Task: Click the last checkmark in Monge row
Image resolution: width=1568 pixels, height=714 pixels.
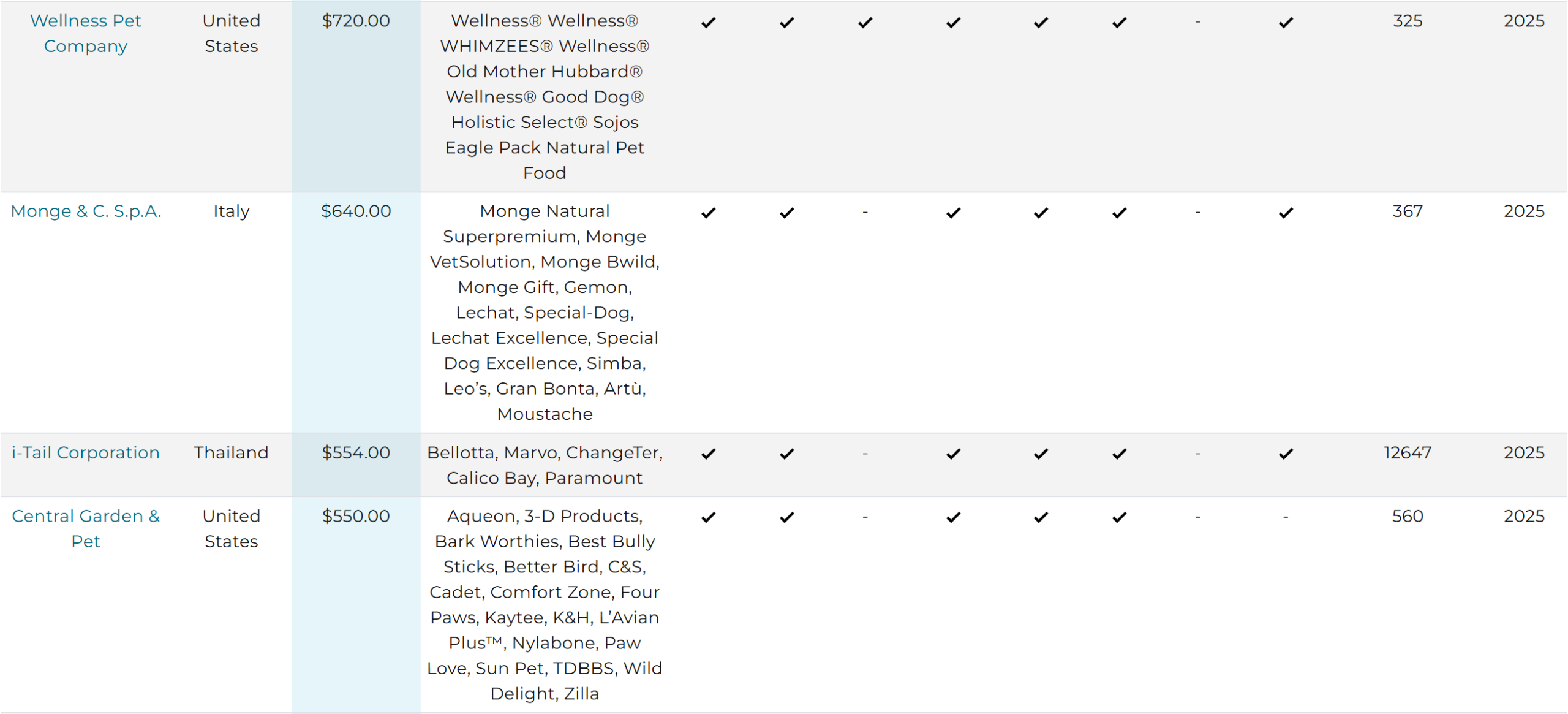Action: 1286,213
